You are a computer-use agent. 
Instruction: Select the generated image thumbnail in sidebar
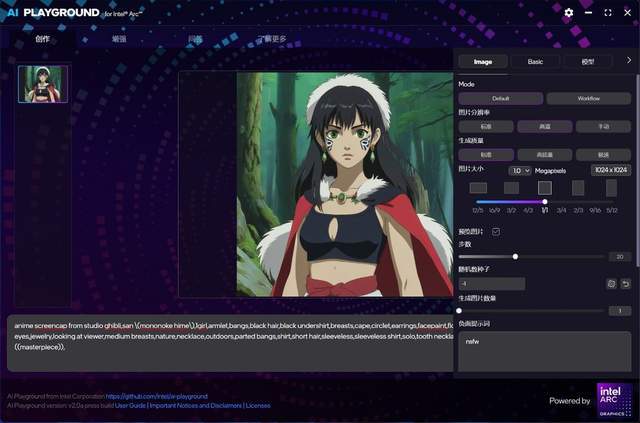click(x=43, y=84)
